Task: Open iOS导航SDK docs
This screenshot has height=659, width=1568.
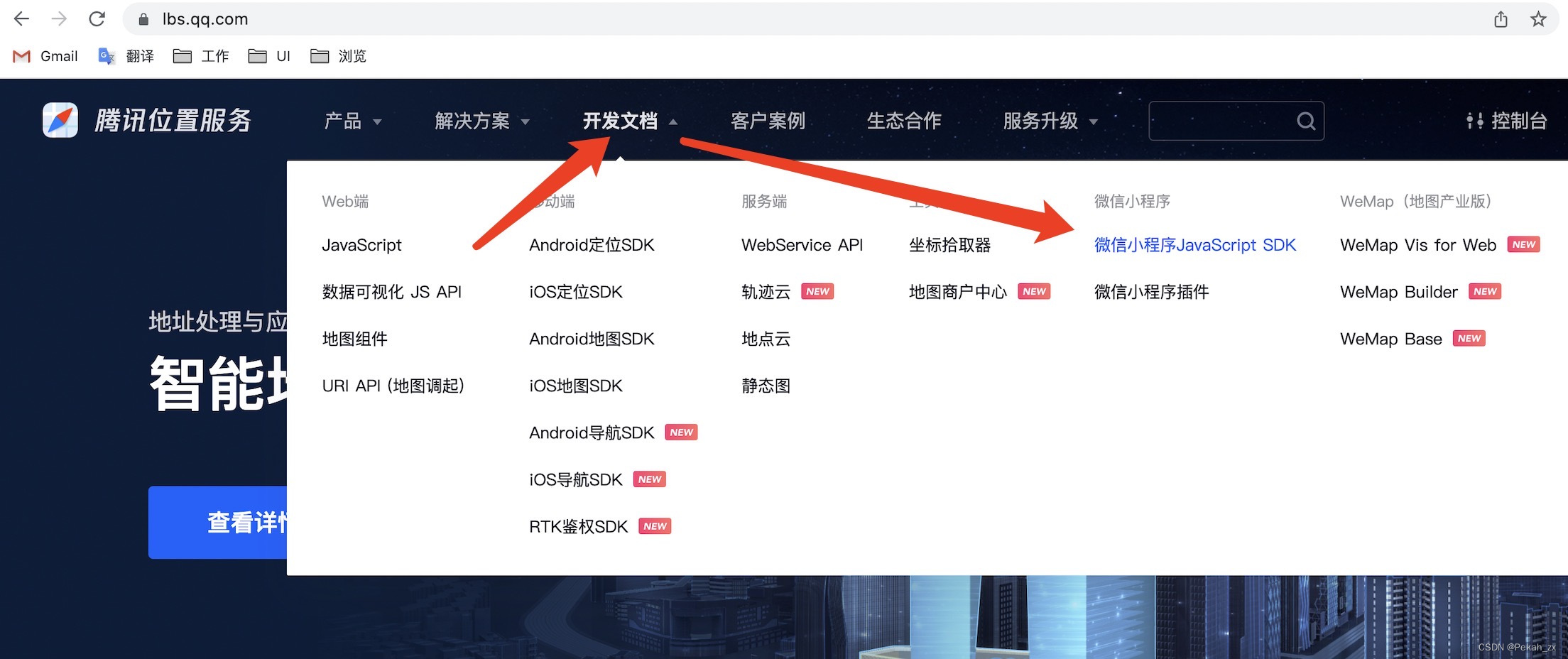Action: tap(575, 479)
